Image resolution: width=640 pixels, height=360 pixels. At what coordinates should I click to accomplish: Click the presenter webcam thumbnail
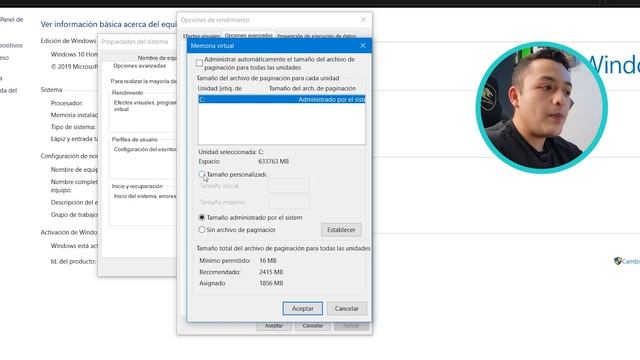(x=542, y=108)
